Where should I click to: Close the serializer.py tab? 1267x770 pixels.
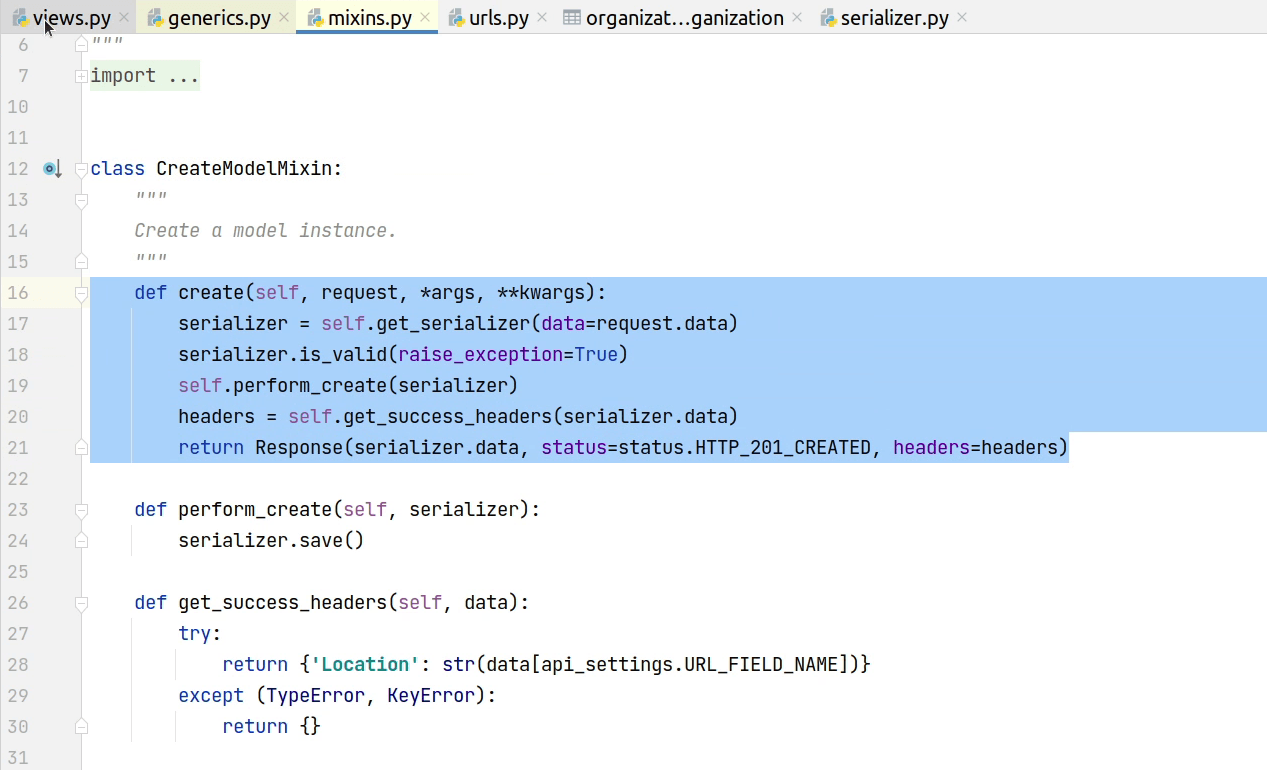tap(961, 18)
